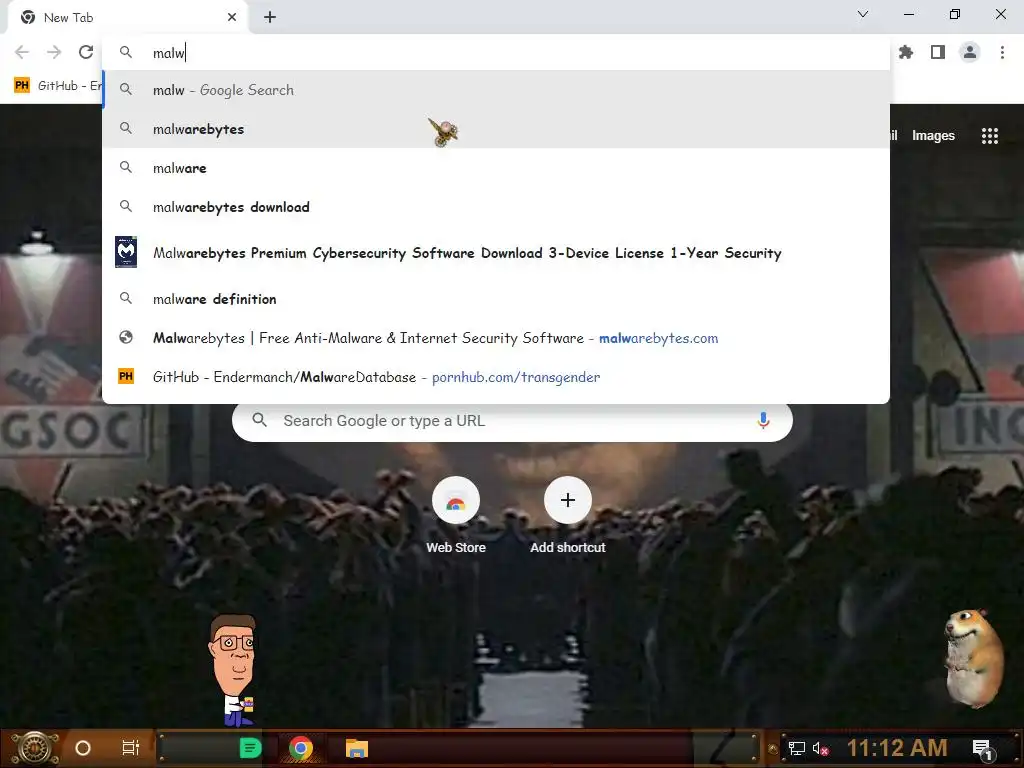Click the flying bug desktop pet

point(444,133)
